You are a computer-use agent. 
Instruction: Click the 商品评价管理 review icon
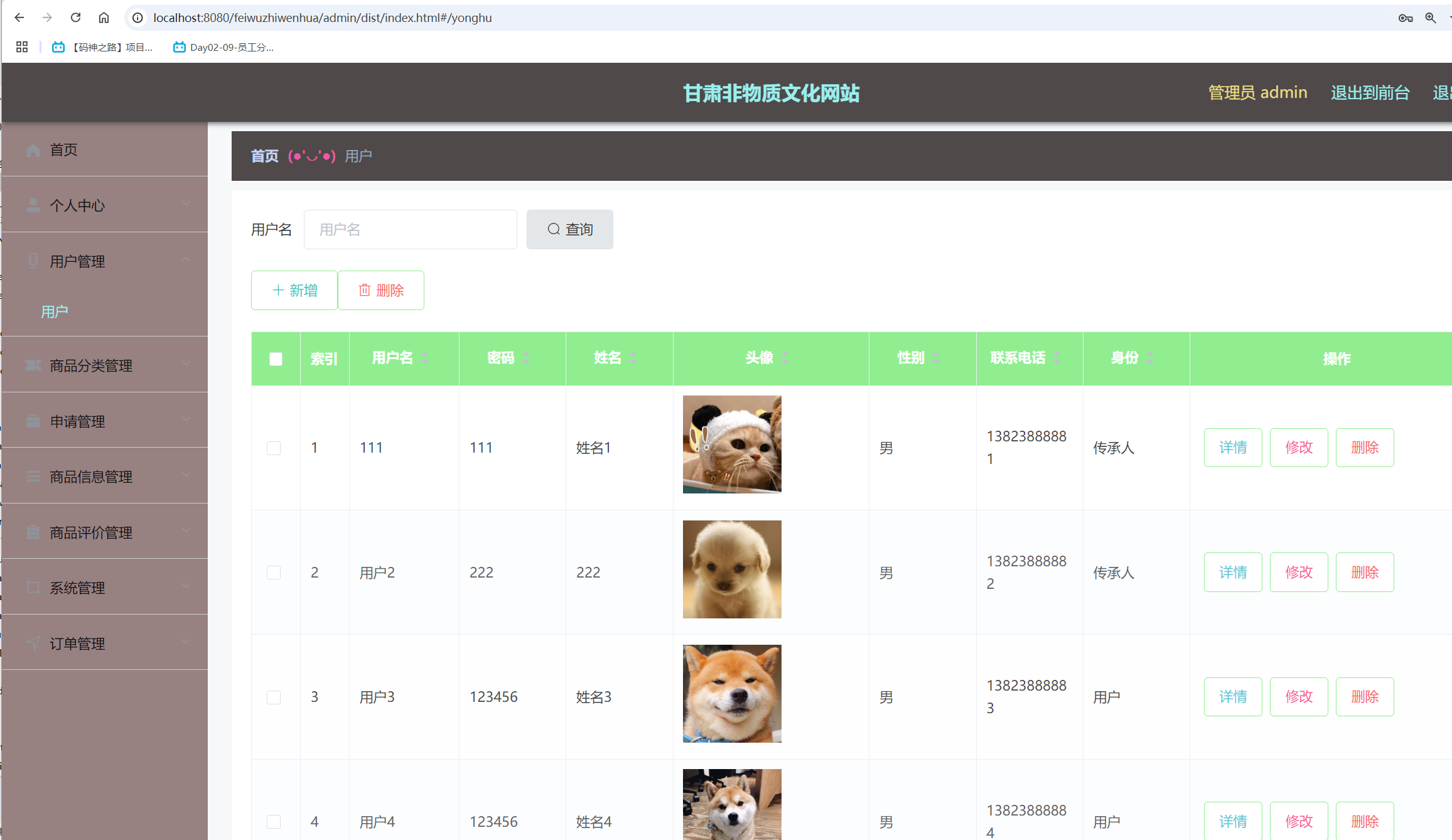coord(33,532)
